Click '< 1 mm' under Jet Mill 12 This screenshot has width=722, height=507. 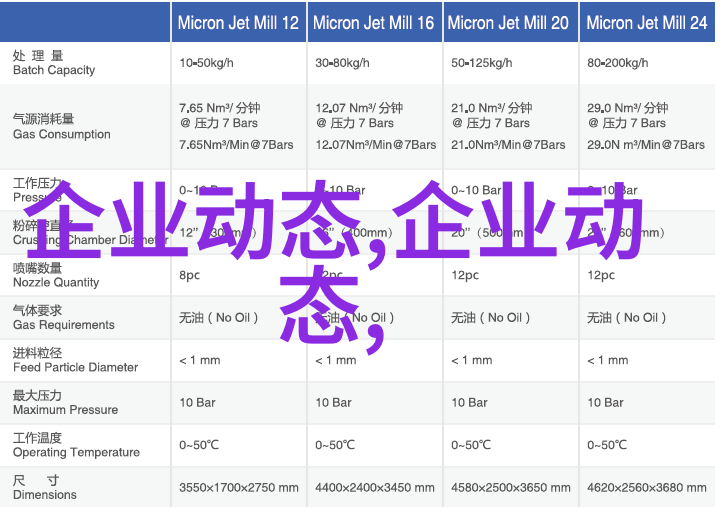tap(199, 360)
